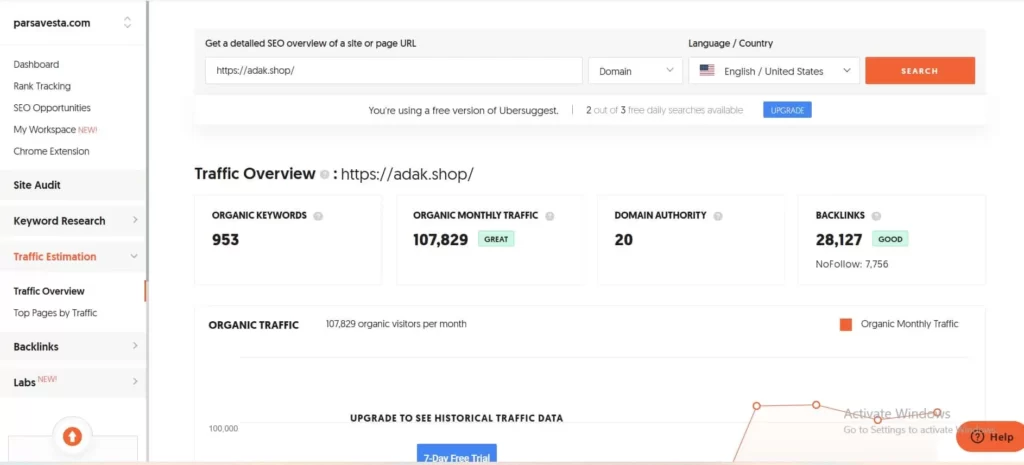This screenshot has height=465, width=1024.
Task: Click the GREAT badge
Action: (496, 239)
